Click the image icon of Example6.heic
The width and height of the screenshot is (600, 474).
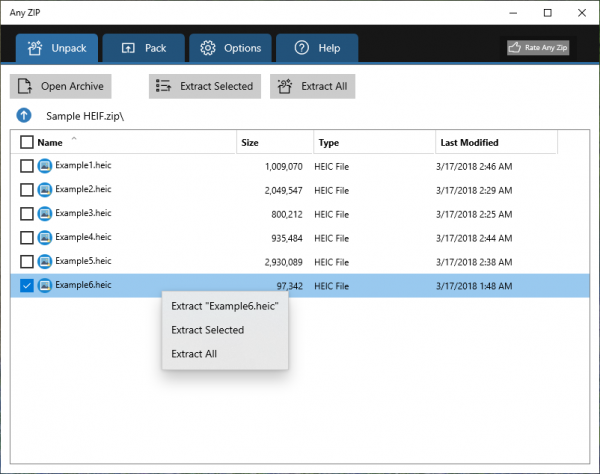coord(45,285)
